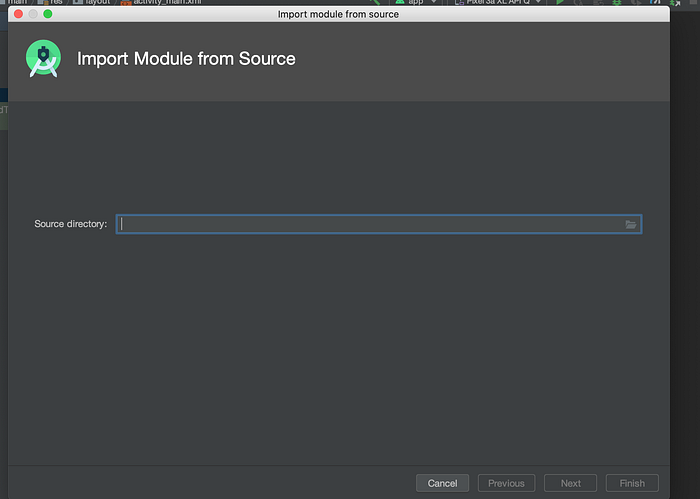Open the 'app' run configuration dropdown behind dialog
700x499 pixels.
point(416,2)
